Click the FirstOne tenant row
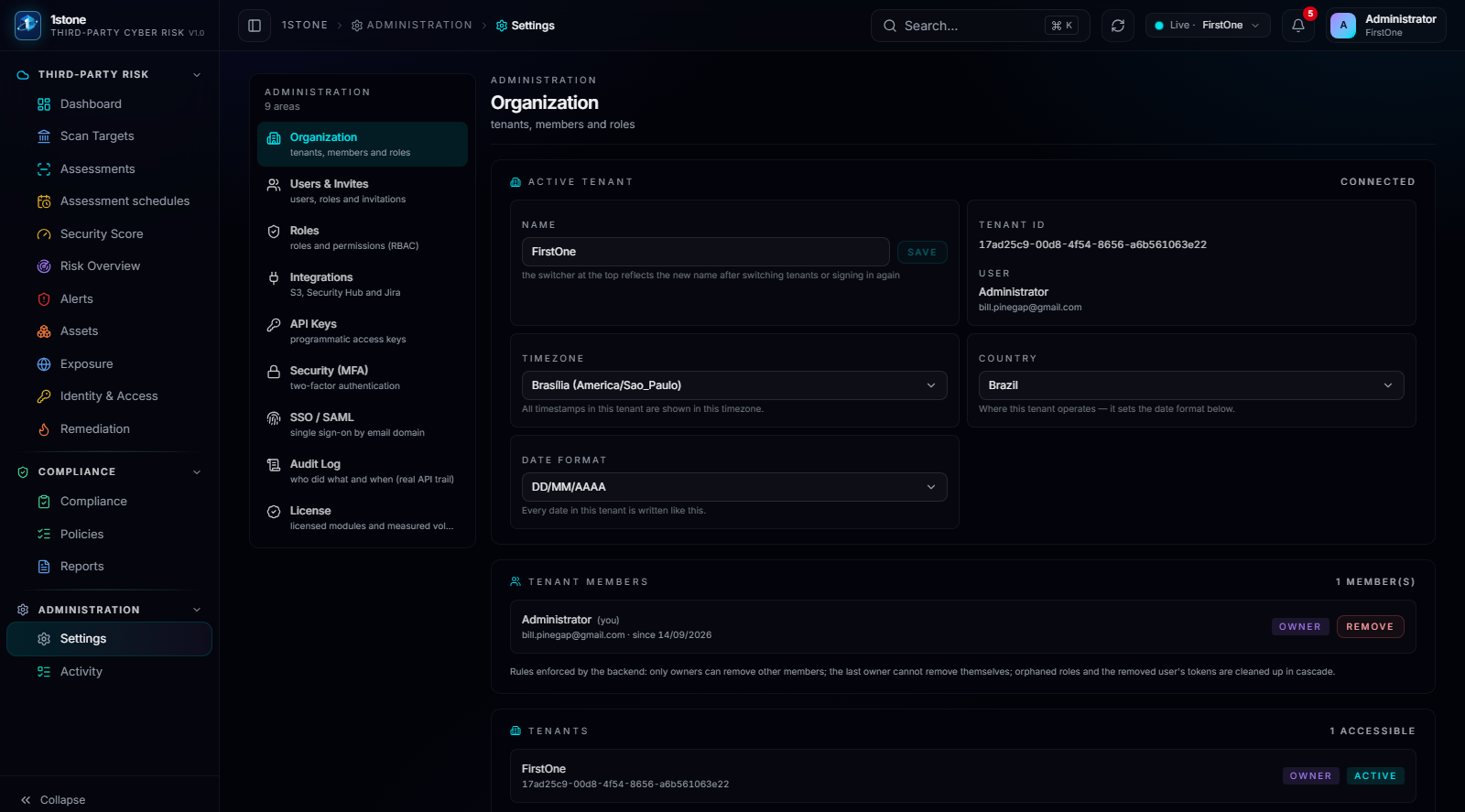Viewport: 1465px width, 812px height. [962, 776]
